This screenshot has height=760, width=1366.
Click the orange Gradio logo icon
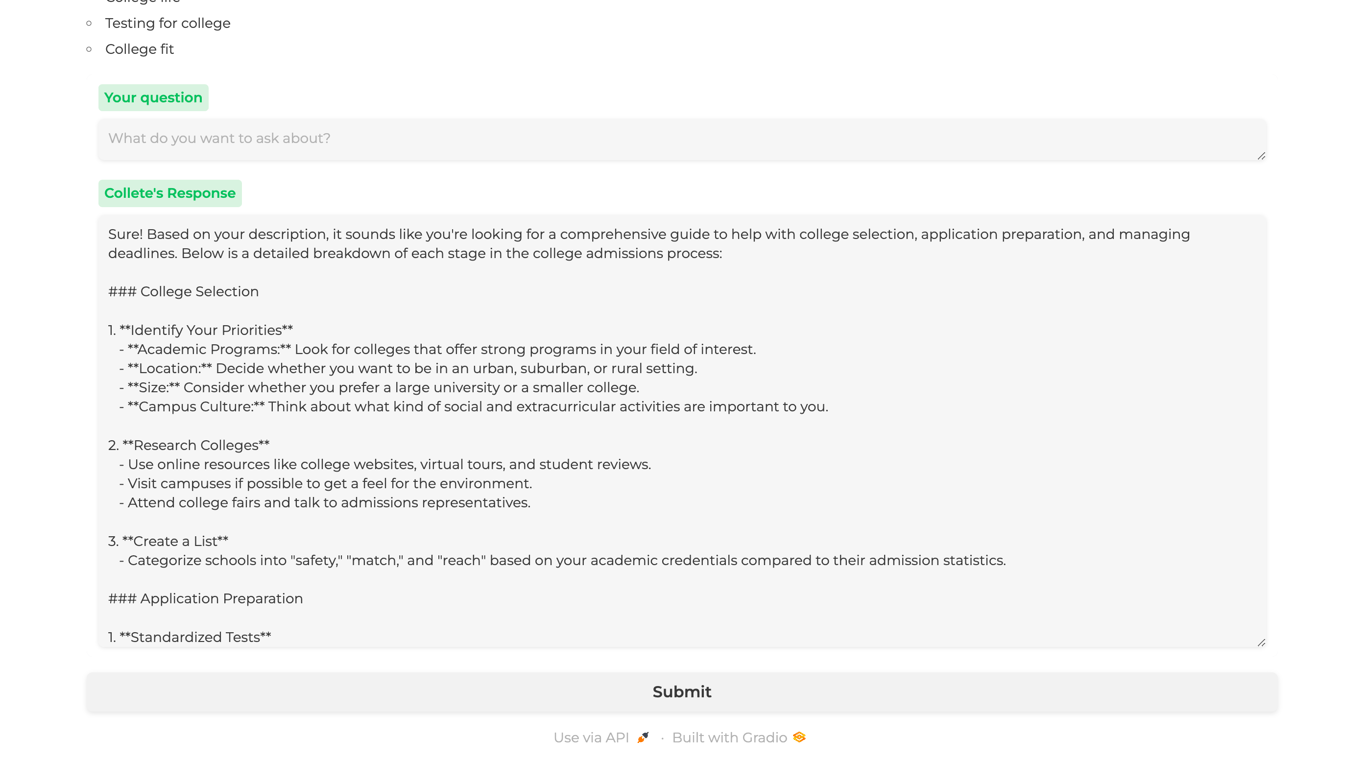pyautogui.click(x=799, y=738)
